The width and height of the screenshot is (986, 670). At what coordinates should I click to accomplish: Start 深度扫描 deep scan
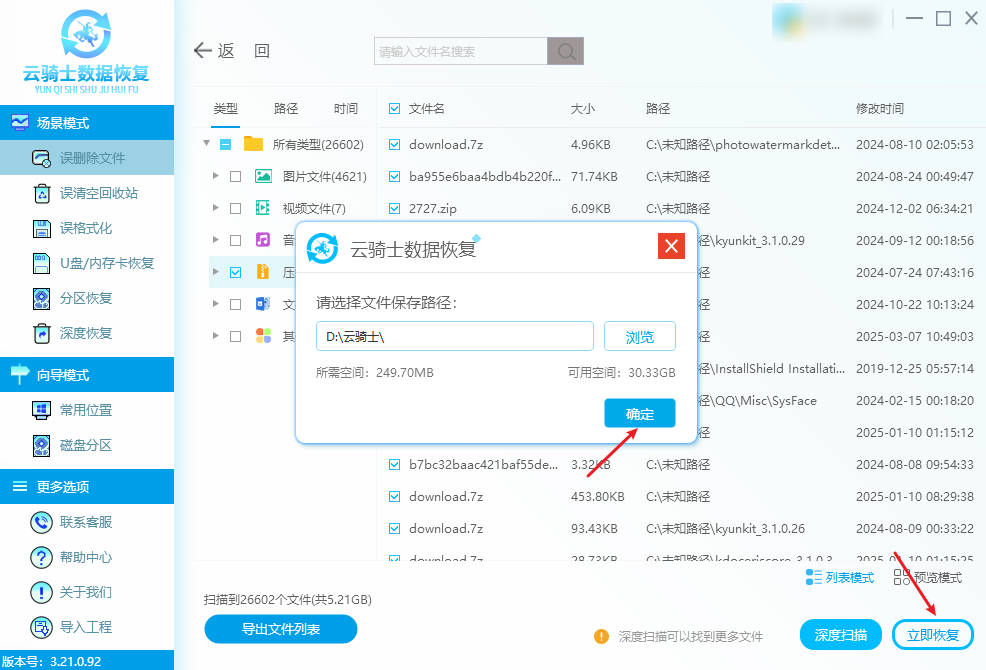coord(841,635)
